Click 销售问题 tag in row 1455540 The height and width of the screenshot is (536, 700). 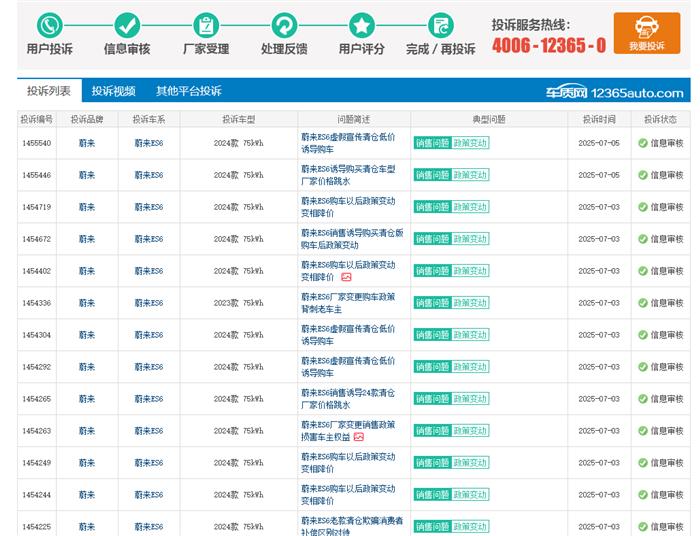click(x=433, y=143)
